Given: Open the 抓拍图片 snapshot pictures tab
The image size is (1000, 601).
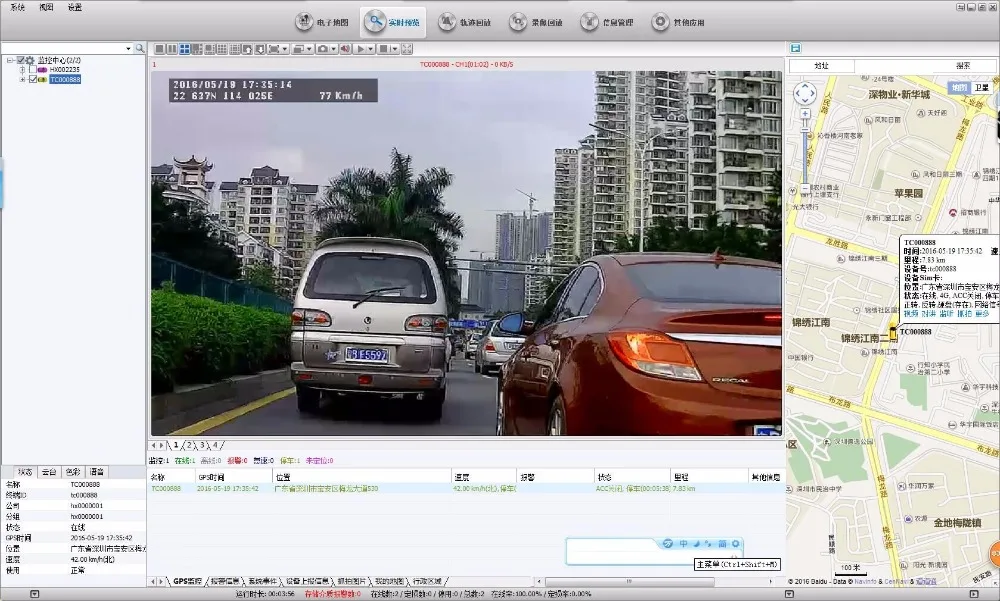Looking at the screenshot, I should click(352, 581).
